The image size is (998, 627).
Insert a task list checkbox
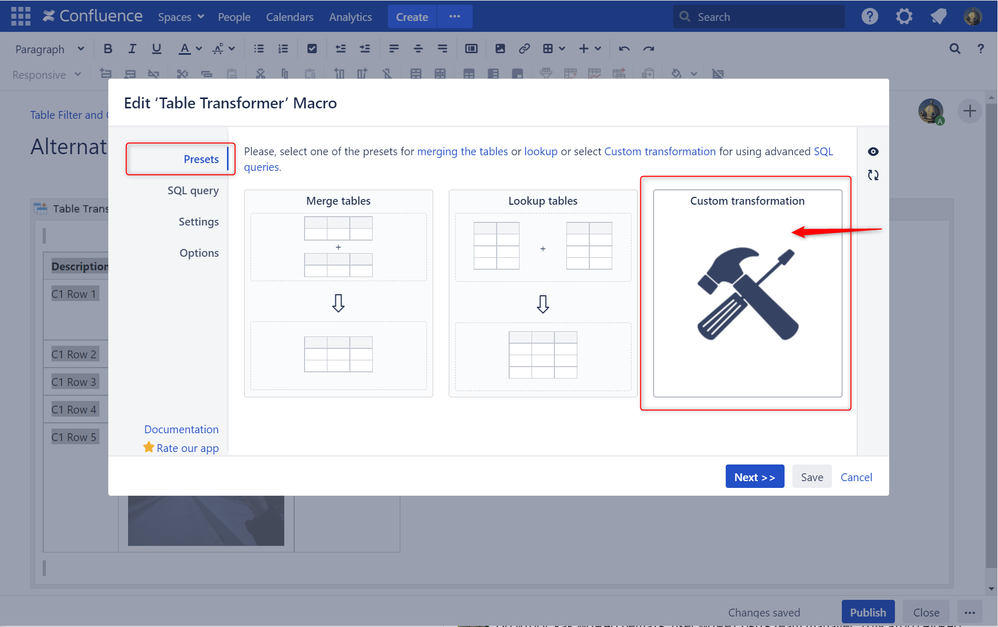tap(312, 49)
